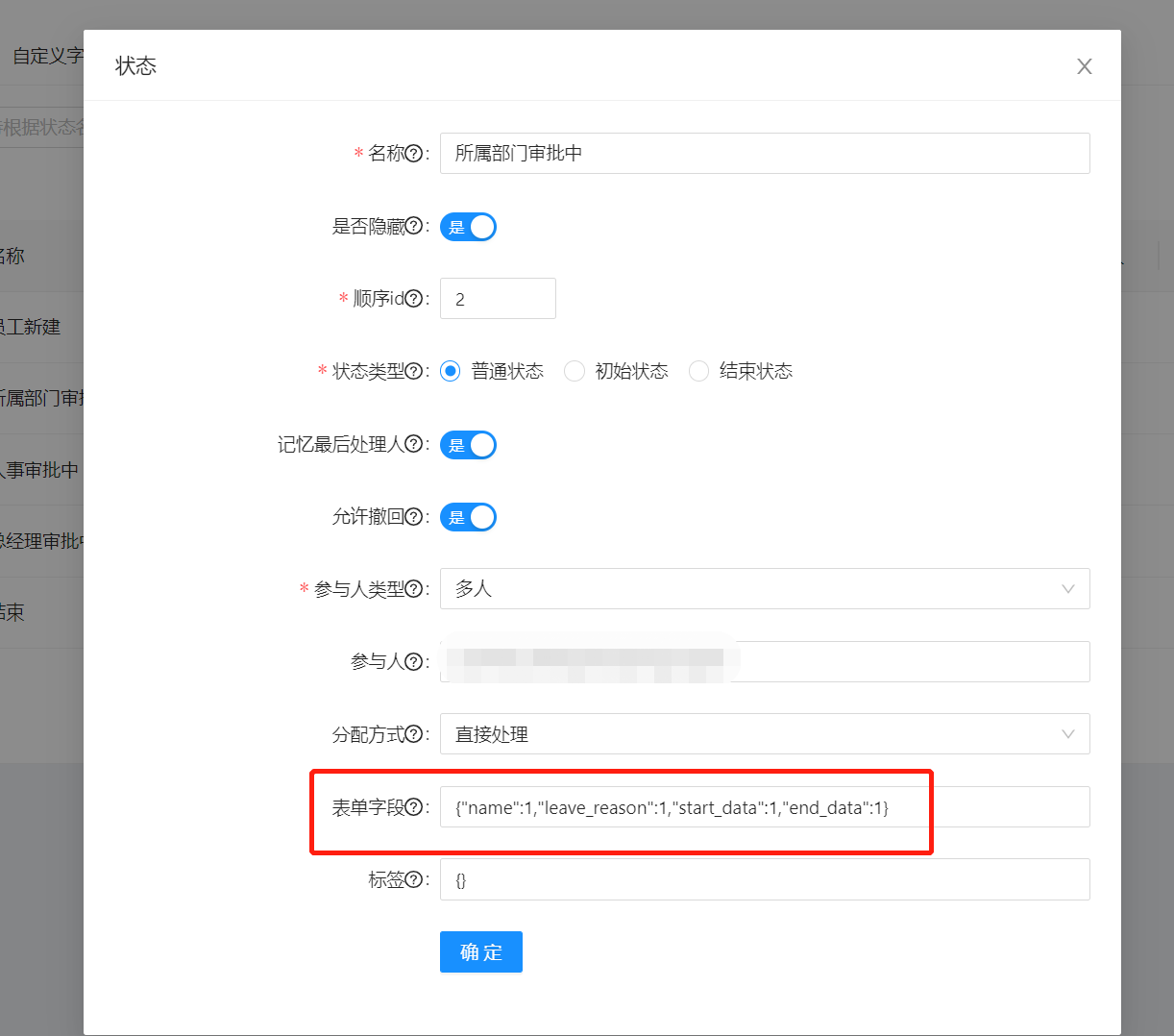Click help icon next to 顺序id label
Viewport: 1174px width, 1036px height.
(414, 299)
